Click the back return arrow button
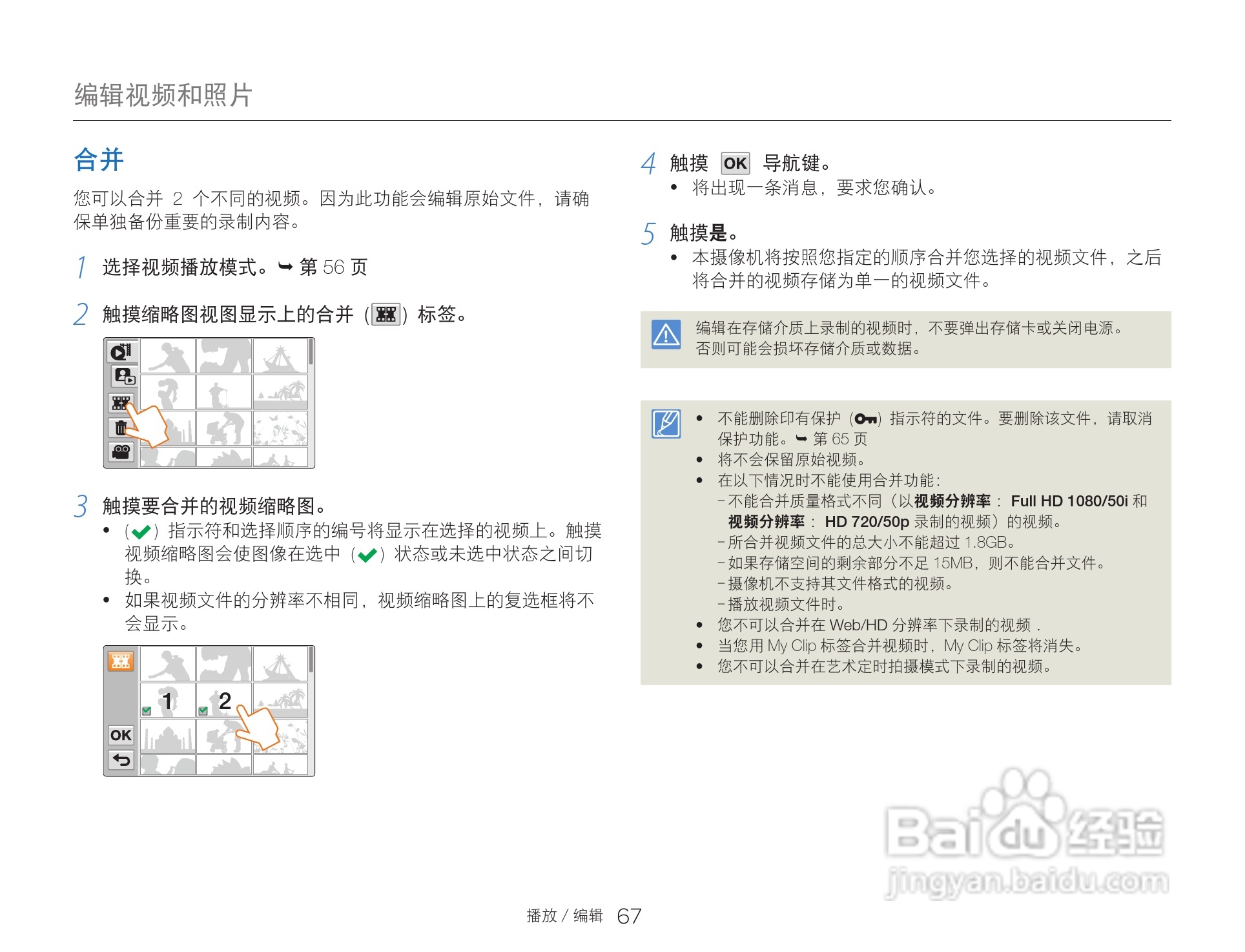This screenshot has width=1245, height=952. (121, 760)
